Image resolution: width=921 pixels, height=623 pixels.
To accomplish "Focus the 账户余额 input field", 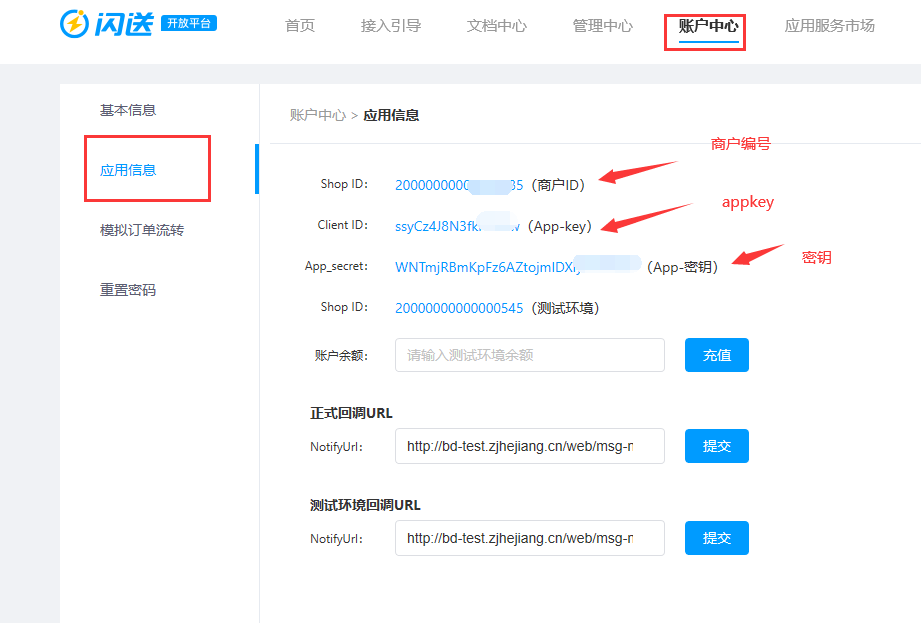I will pos(529,355).
